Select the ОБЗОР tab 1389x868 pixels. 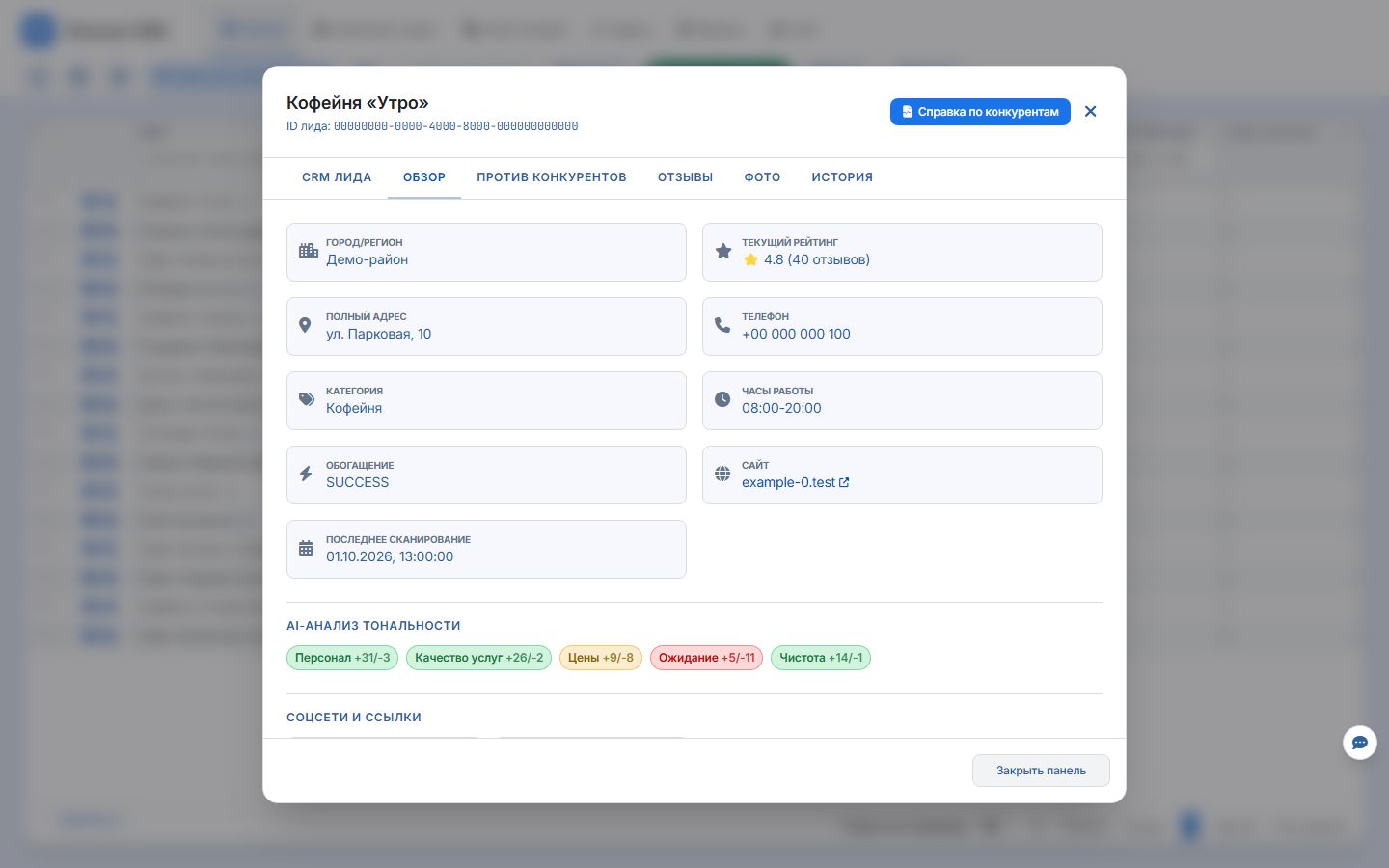pos(424,177)
